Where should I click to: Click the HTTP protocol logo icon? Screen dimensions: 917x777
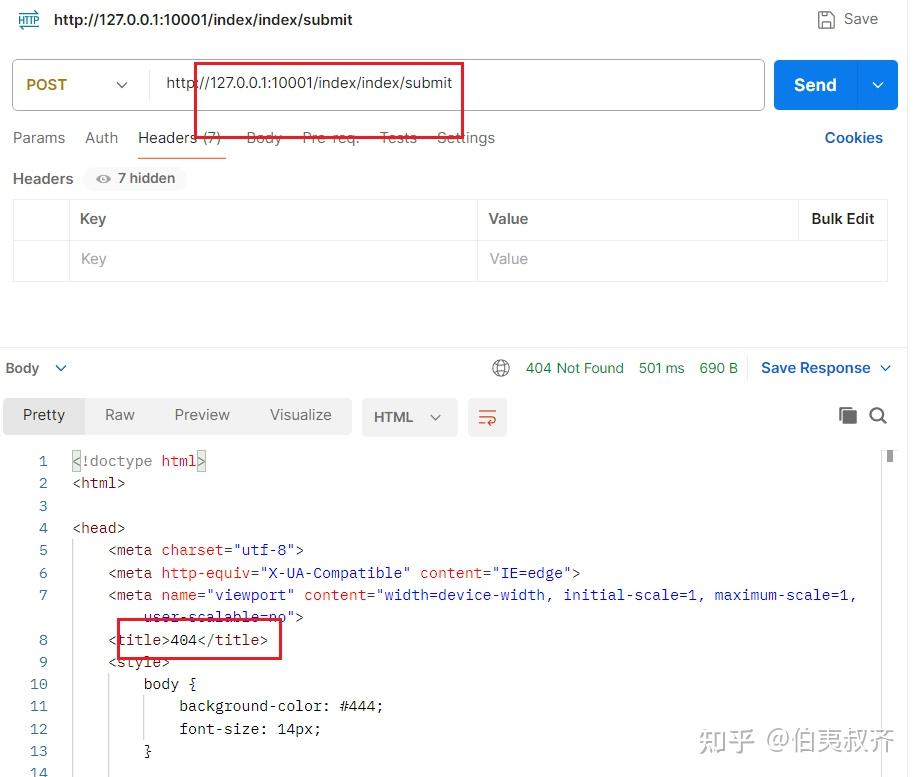[27, 19]
